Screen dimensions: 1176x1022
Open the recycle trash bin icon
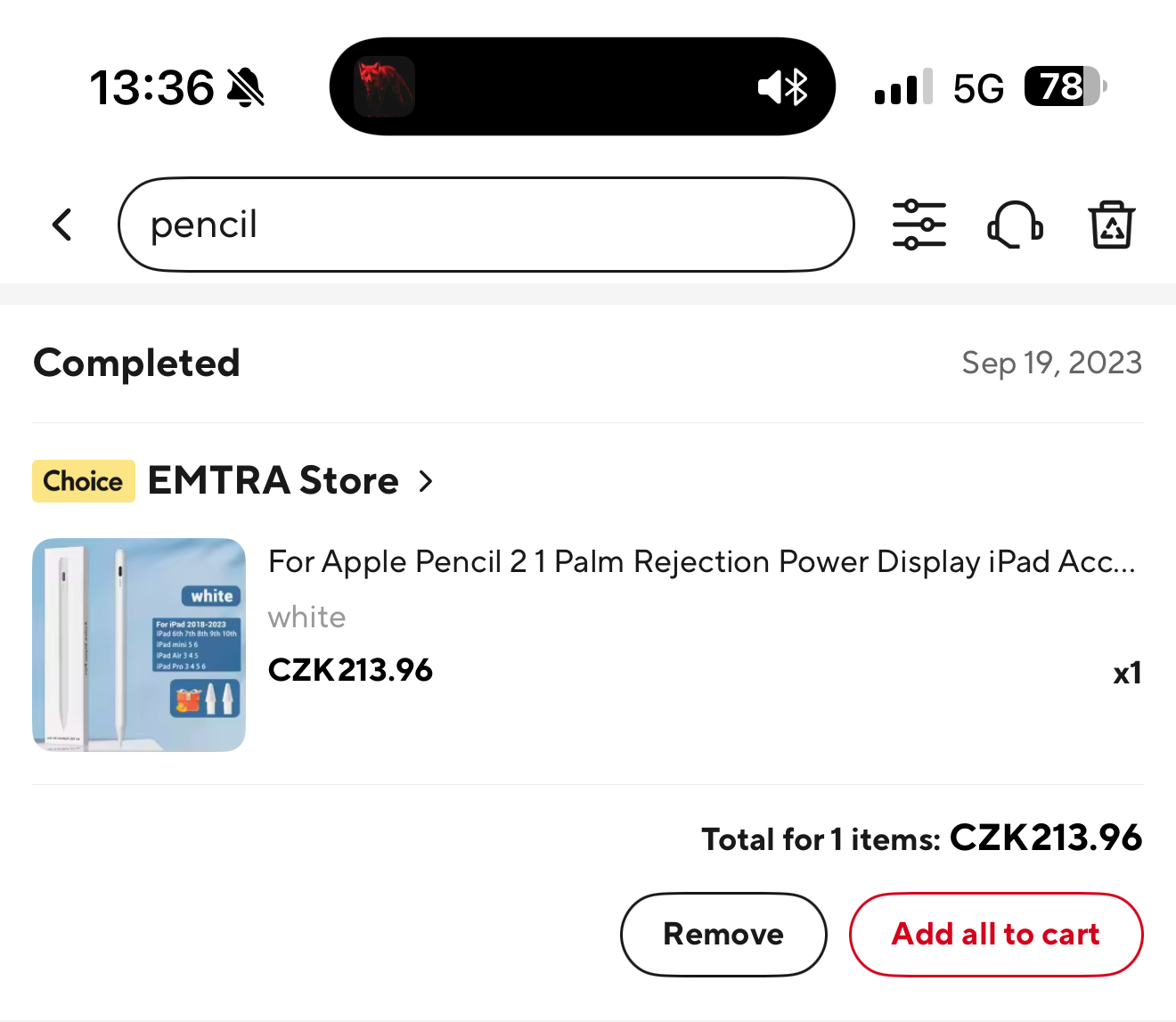coord(1111,225)
